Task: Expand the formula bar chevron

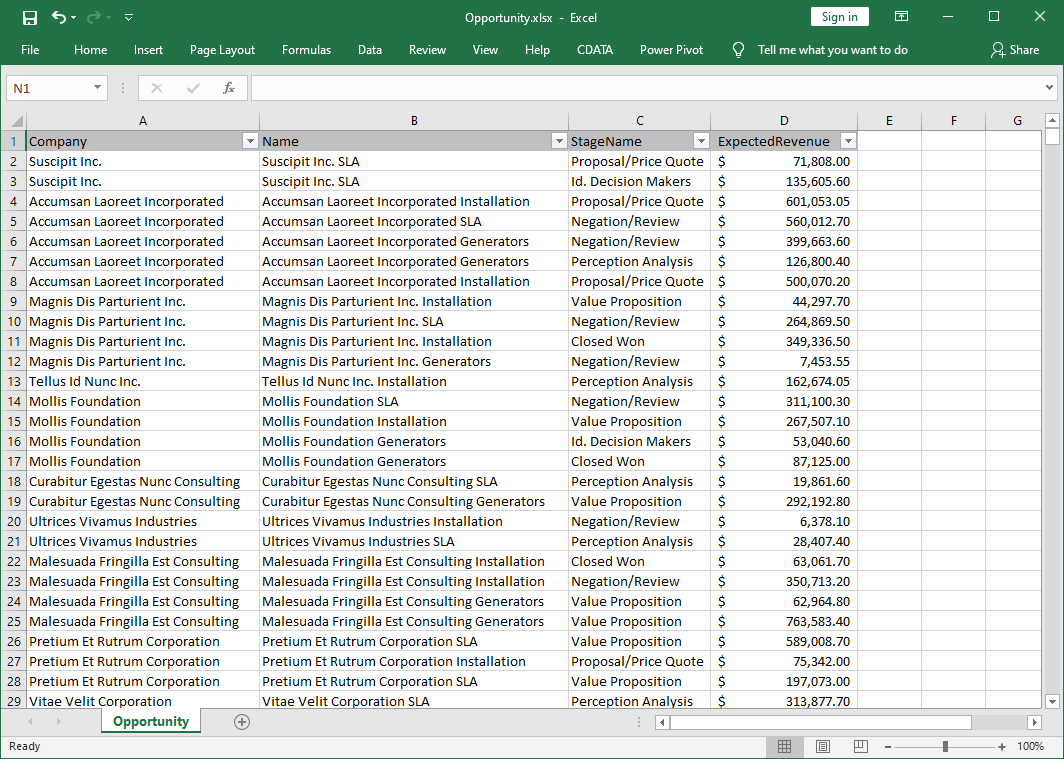Action: click(1049, 88)
